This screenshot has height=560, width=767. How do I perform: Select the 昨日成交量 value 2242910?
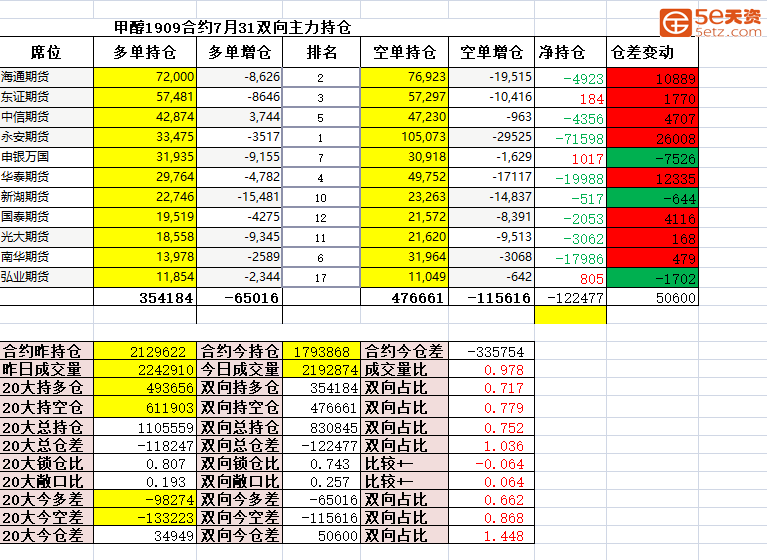(145, 369)
